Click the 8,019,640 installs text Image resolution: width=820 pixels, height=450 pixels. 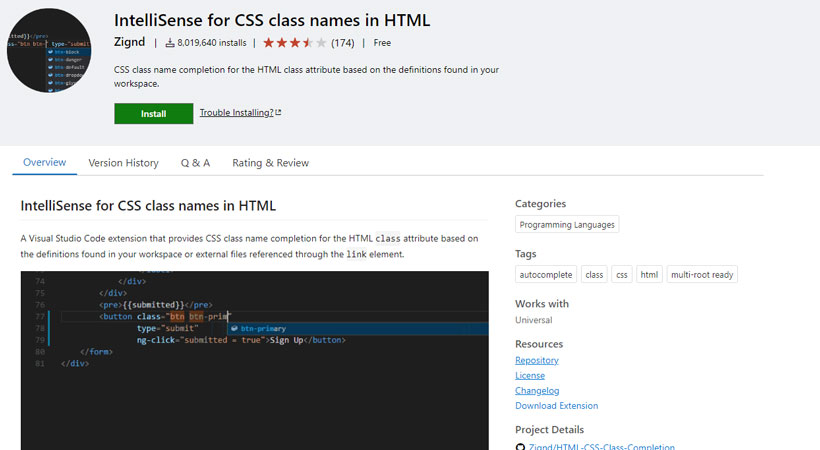point(212,43)
